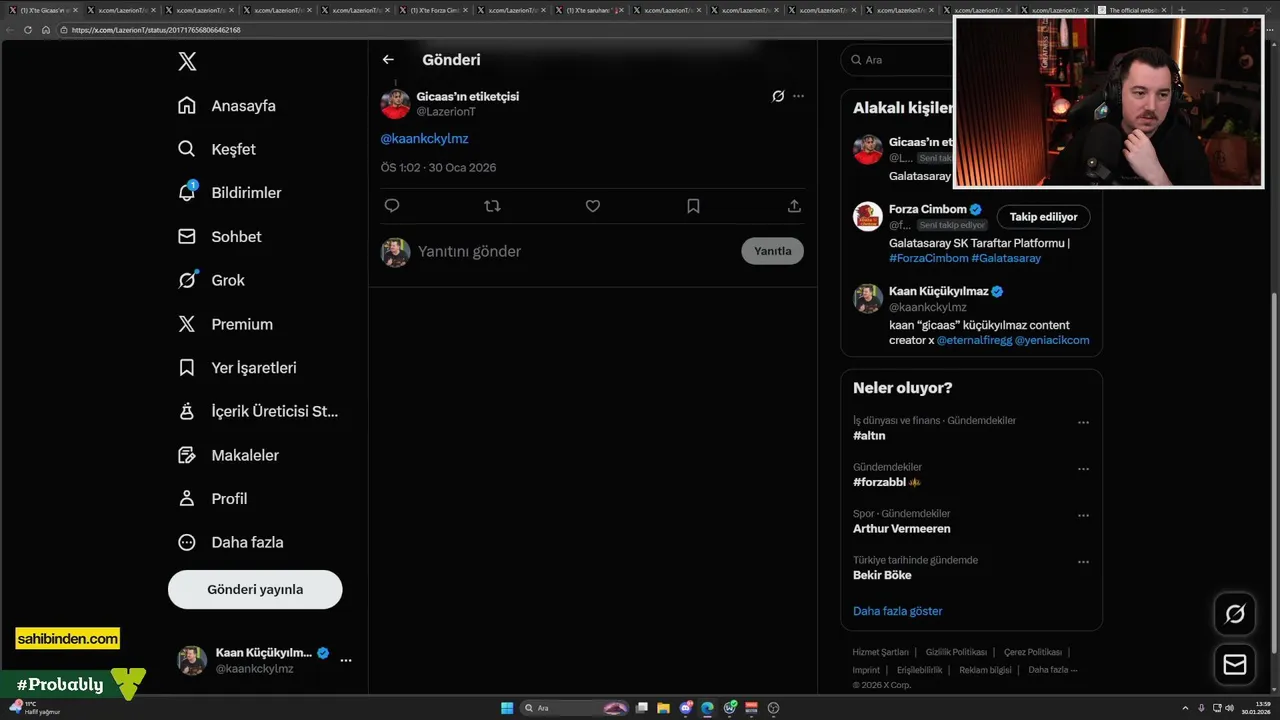Open more options for #altın trend
This screenshot has height=720, width=1280.
click(1083, 423)
